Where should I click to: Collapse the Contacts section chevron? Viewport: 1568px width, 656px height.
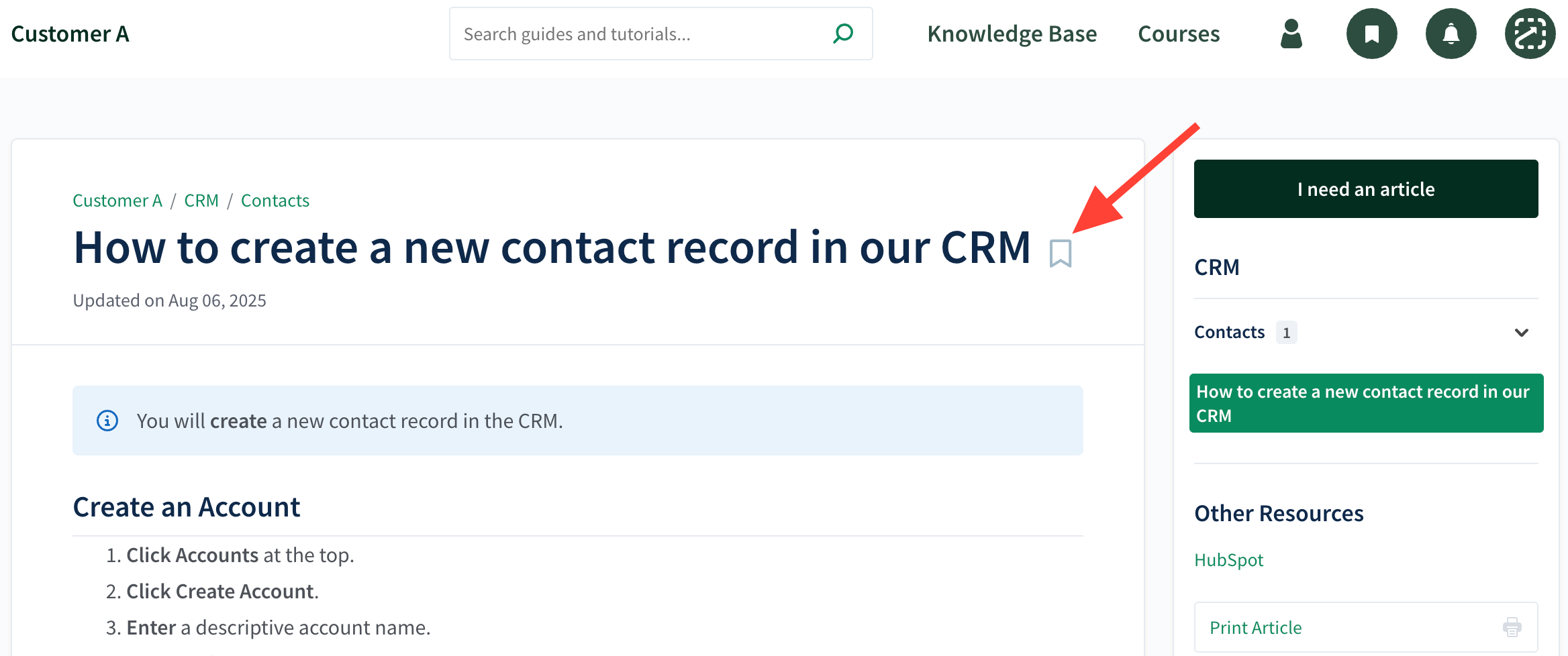(x=1521, y=333)
